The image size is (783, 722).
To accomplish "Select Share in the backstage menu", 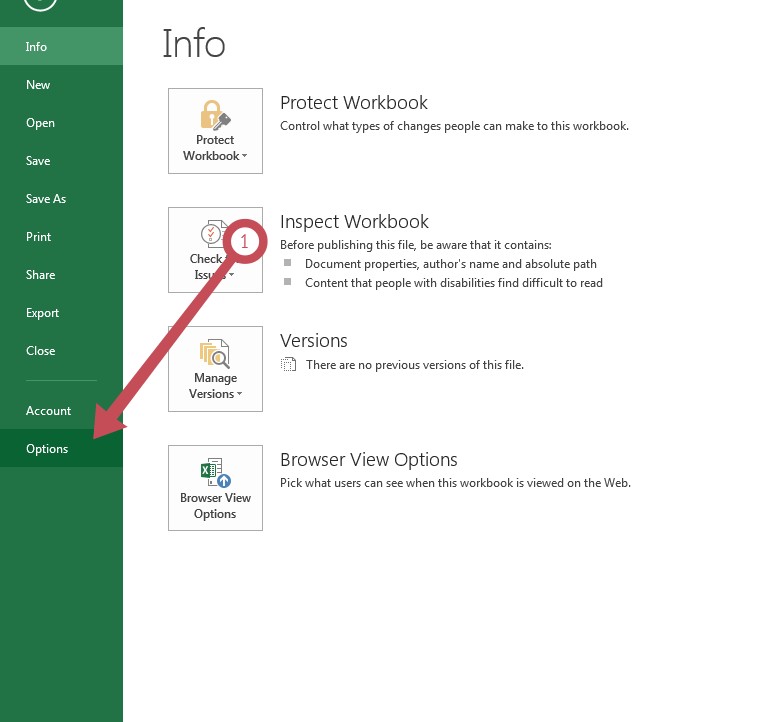I will 61,275.
